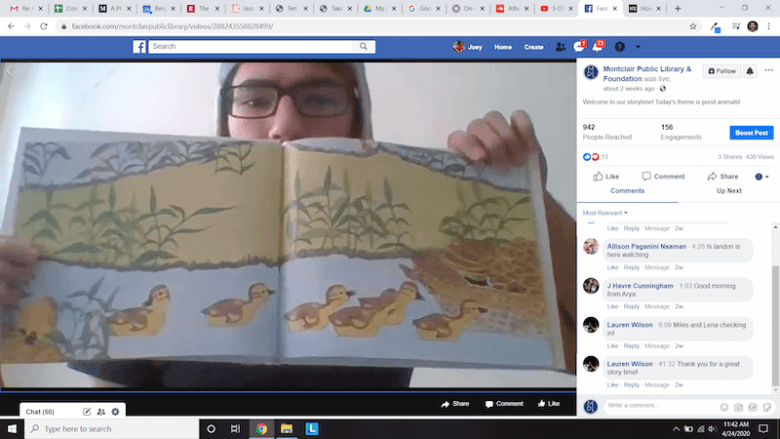Open File Explorer from the taskbar
780x439 pixels.
click(x=287, y=429)
